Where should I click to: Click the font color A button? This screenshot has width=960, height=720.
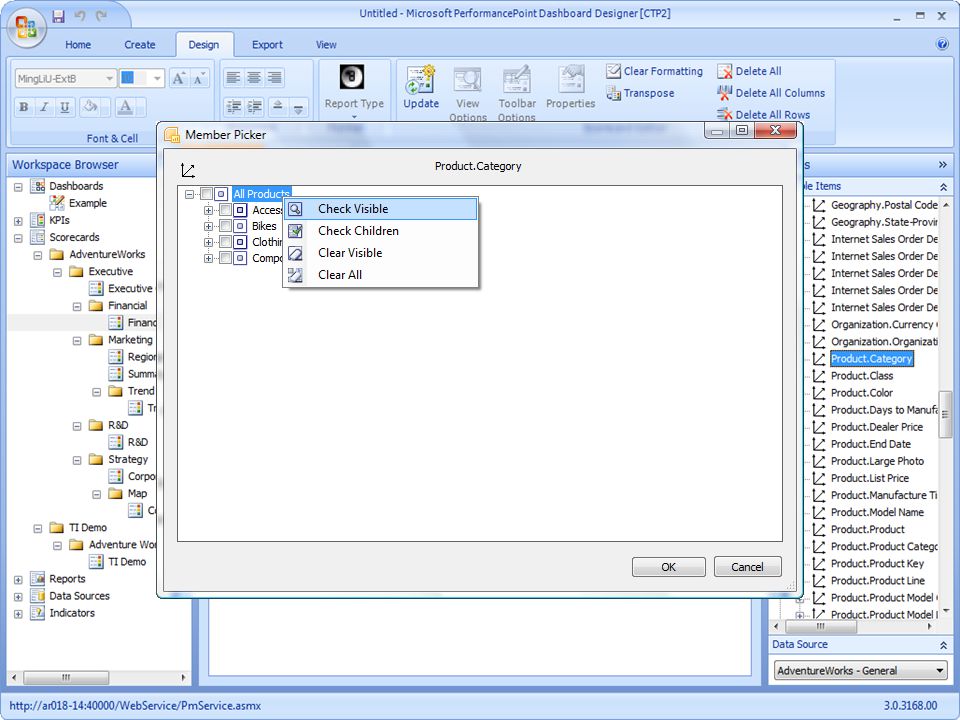click(x=125, y=107)
